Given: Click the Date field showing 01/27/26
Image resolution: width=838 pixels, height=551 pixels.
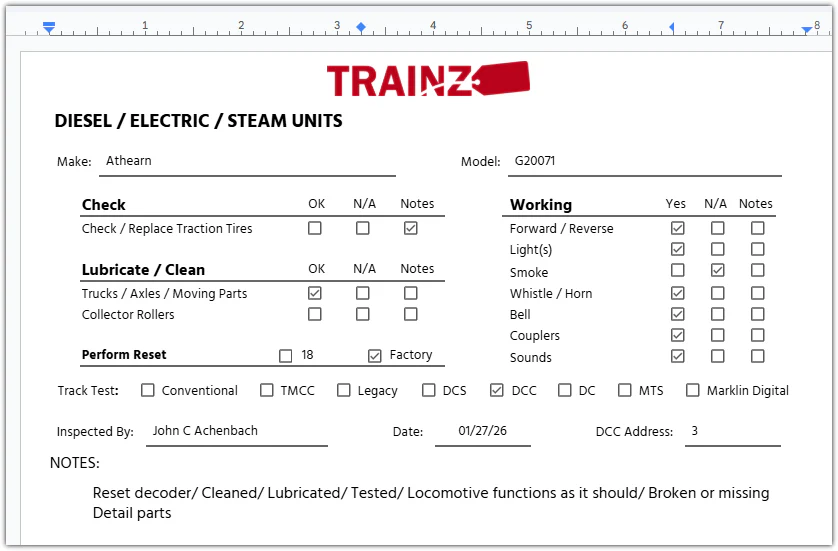Looking at the screenshot, I should pos(482,431).
